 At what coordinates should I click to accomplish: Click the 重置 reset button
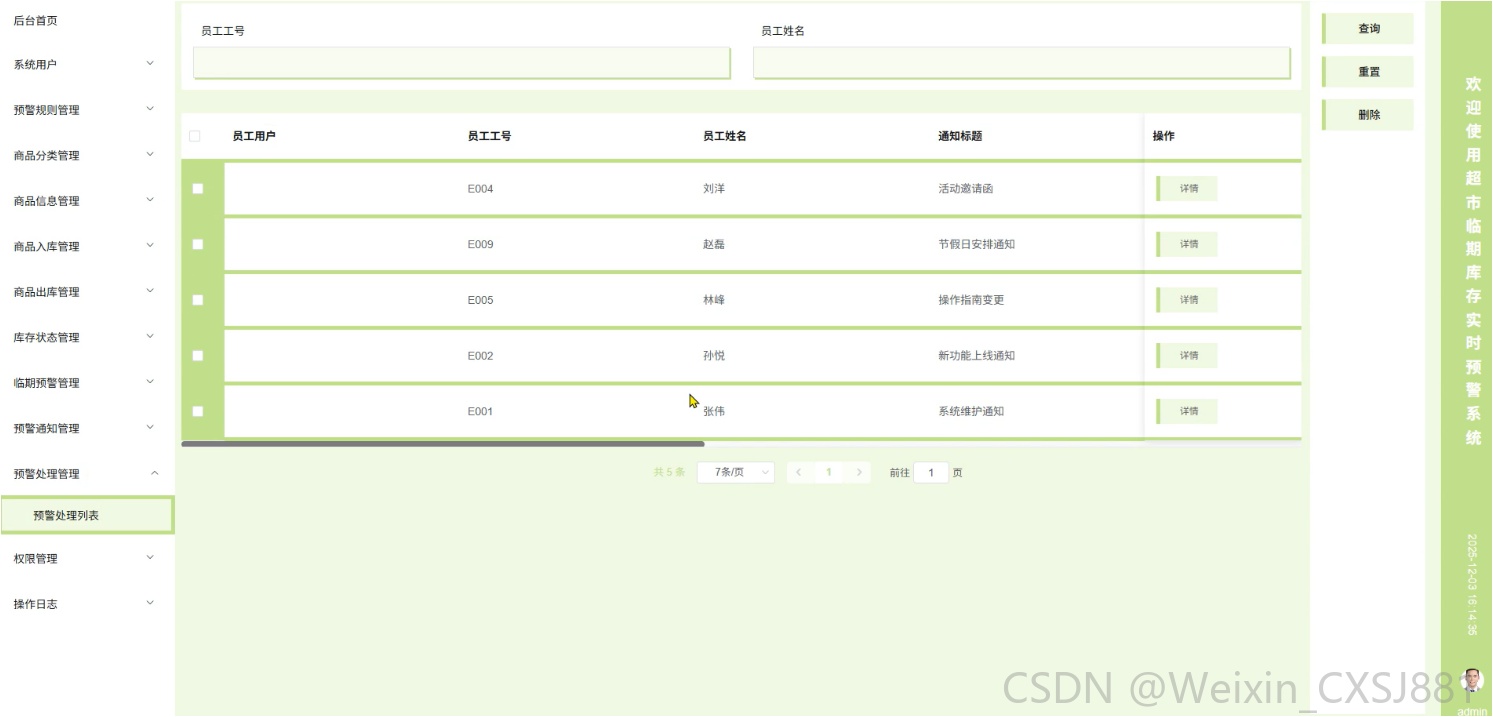[x=1368, y=72]
